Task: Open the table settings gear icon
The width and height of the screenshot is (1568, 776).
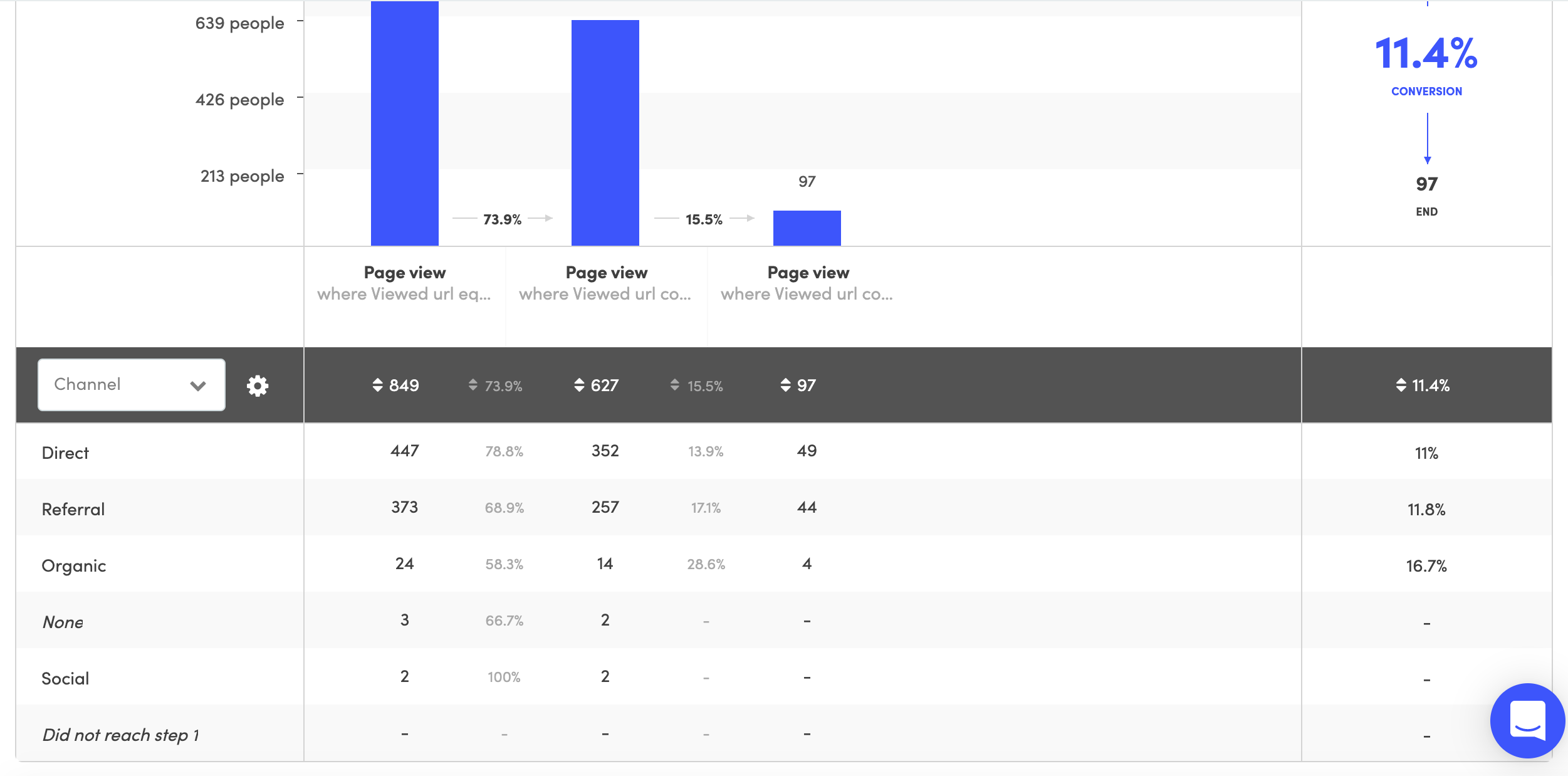Action: [x=257, y=385]
